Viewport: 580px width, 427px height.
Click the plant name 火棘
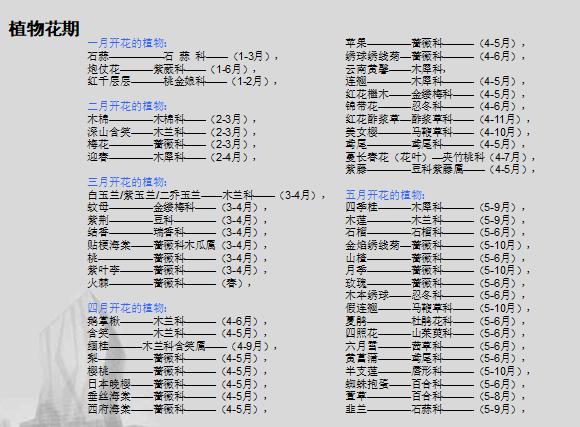point(98,283)
